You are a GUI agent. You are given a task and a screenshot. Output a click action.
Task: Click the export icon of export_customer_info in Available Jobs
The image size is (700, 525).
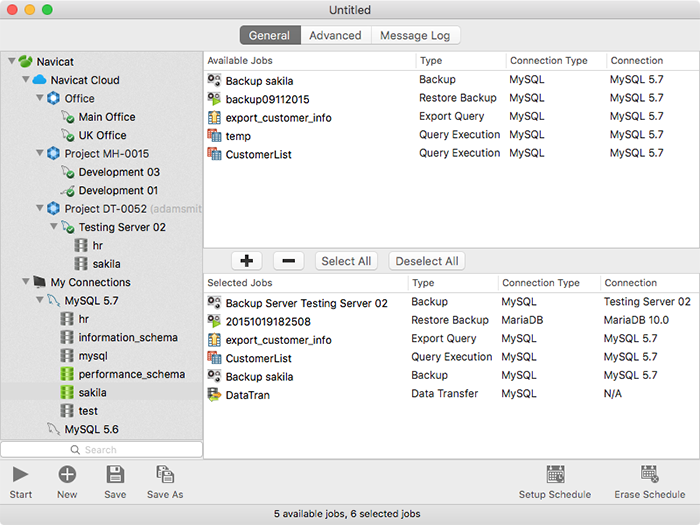pyautogui.click(x=214, y=117)
